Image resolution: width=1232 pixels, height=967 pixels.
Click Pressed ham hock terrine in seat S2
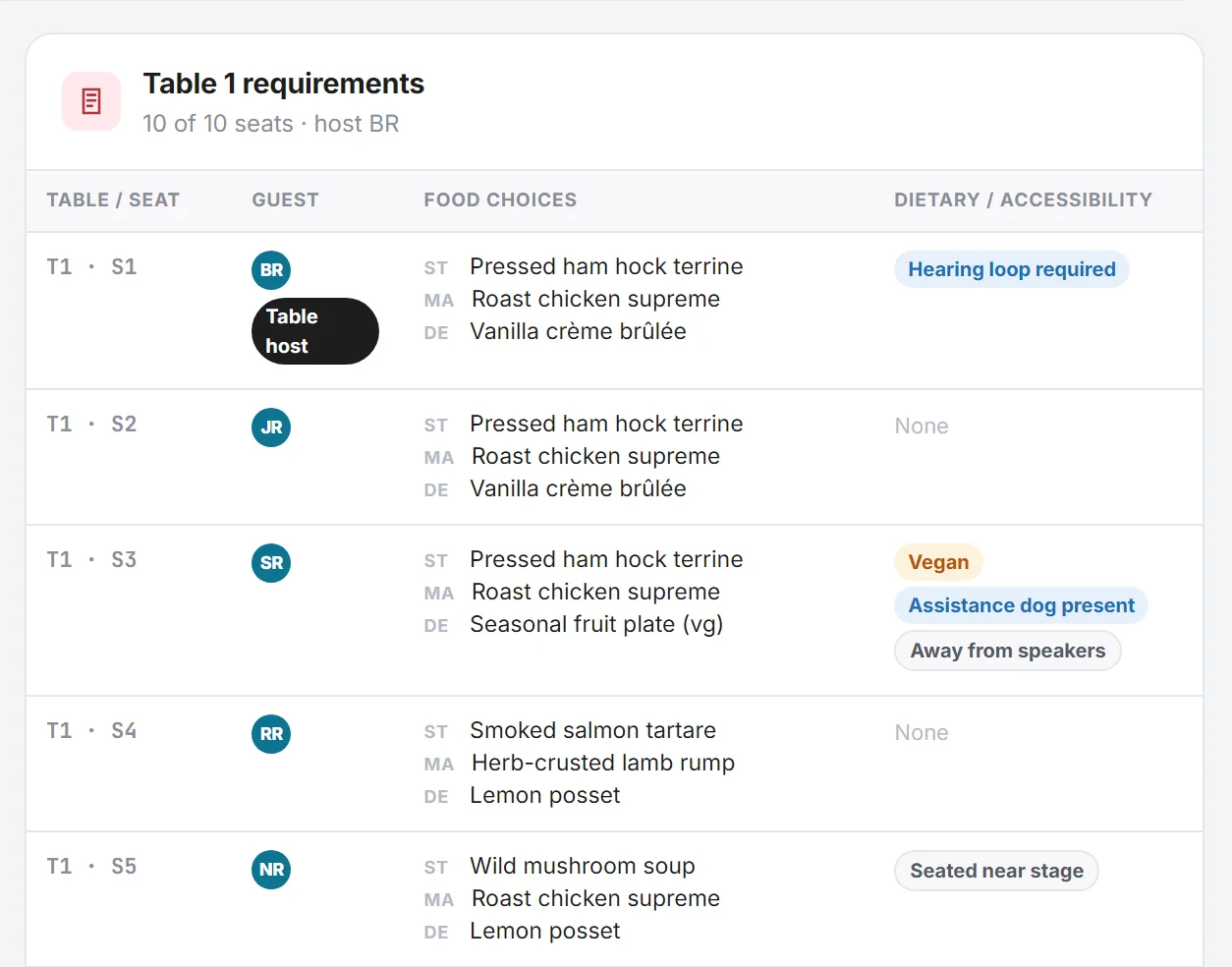click(606, 424)
